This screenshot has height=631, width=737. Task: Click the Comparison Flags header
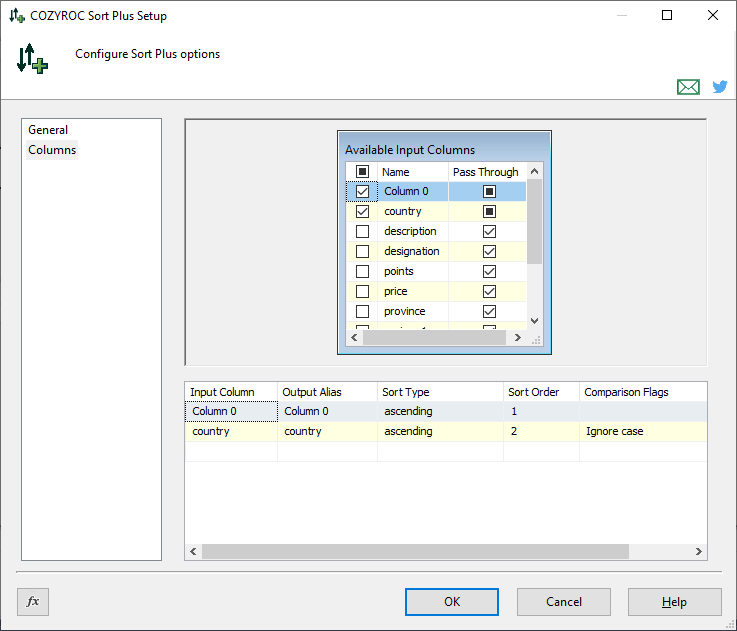point(643,392)
